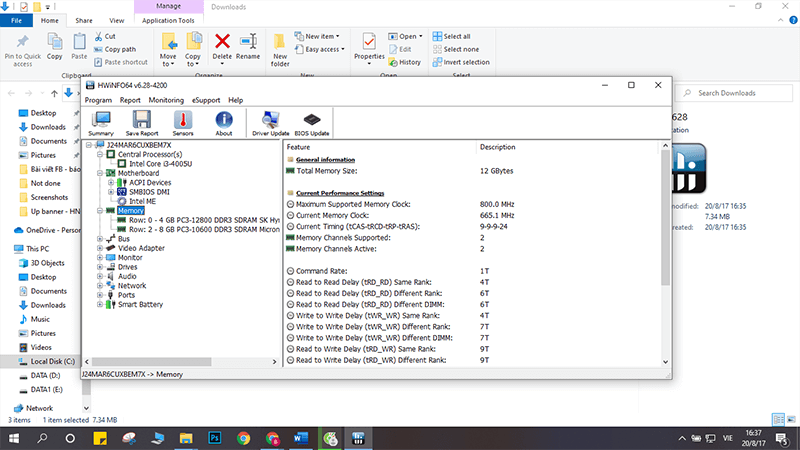Open the Monitoring menu

point(166,100)
